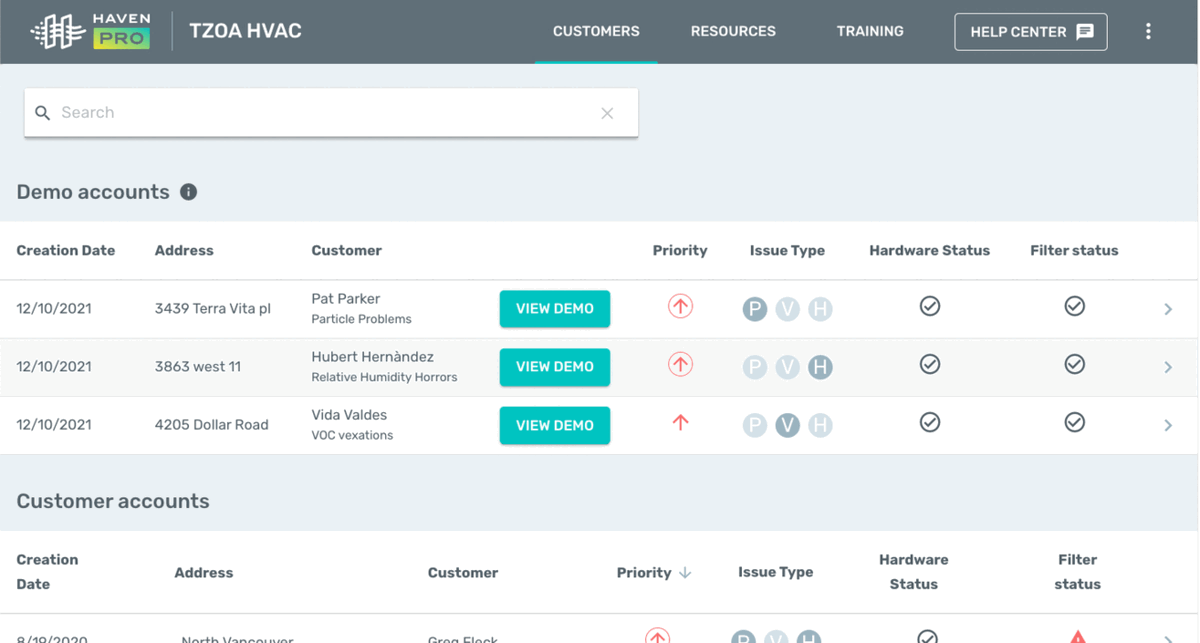This screenshot has width=1200, height=643.
Task: Click the HAVEN PRO logo
Action: (x=91, y=32)
